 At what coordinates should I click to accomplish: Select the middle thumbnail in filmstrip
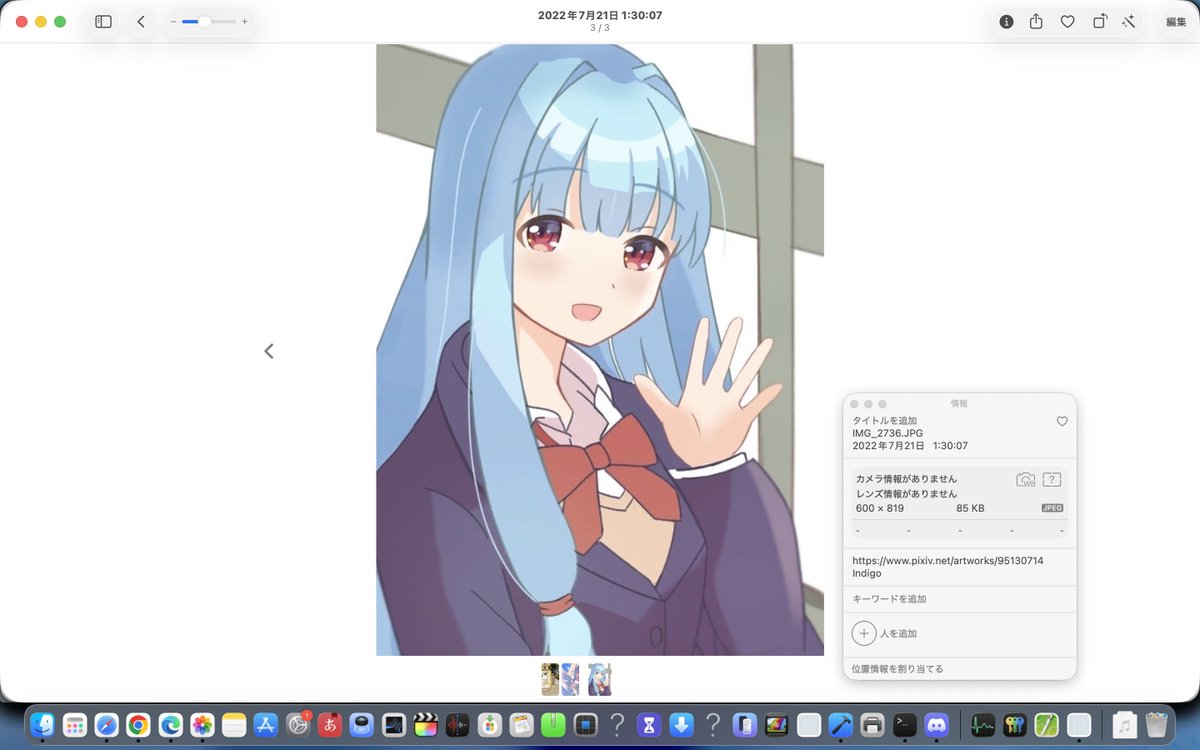[x=570, y=679]
